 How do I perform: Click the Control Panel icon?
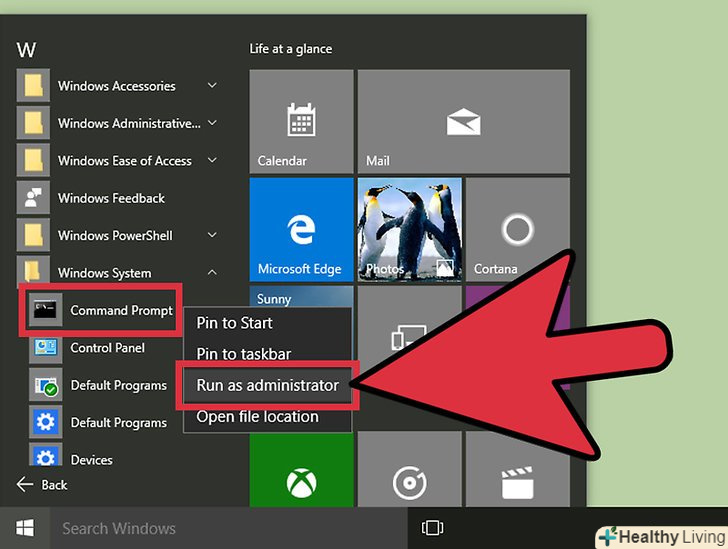click(45, 347)
